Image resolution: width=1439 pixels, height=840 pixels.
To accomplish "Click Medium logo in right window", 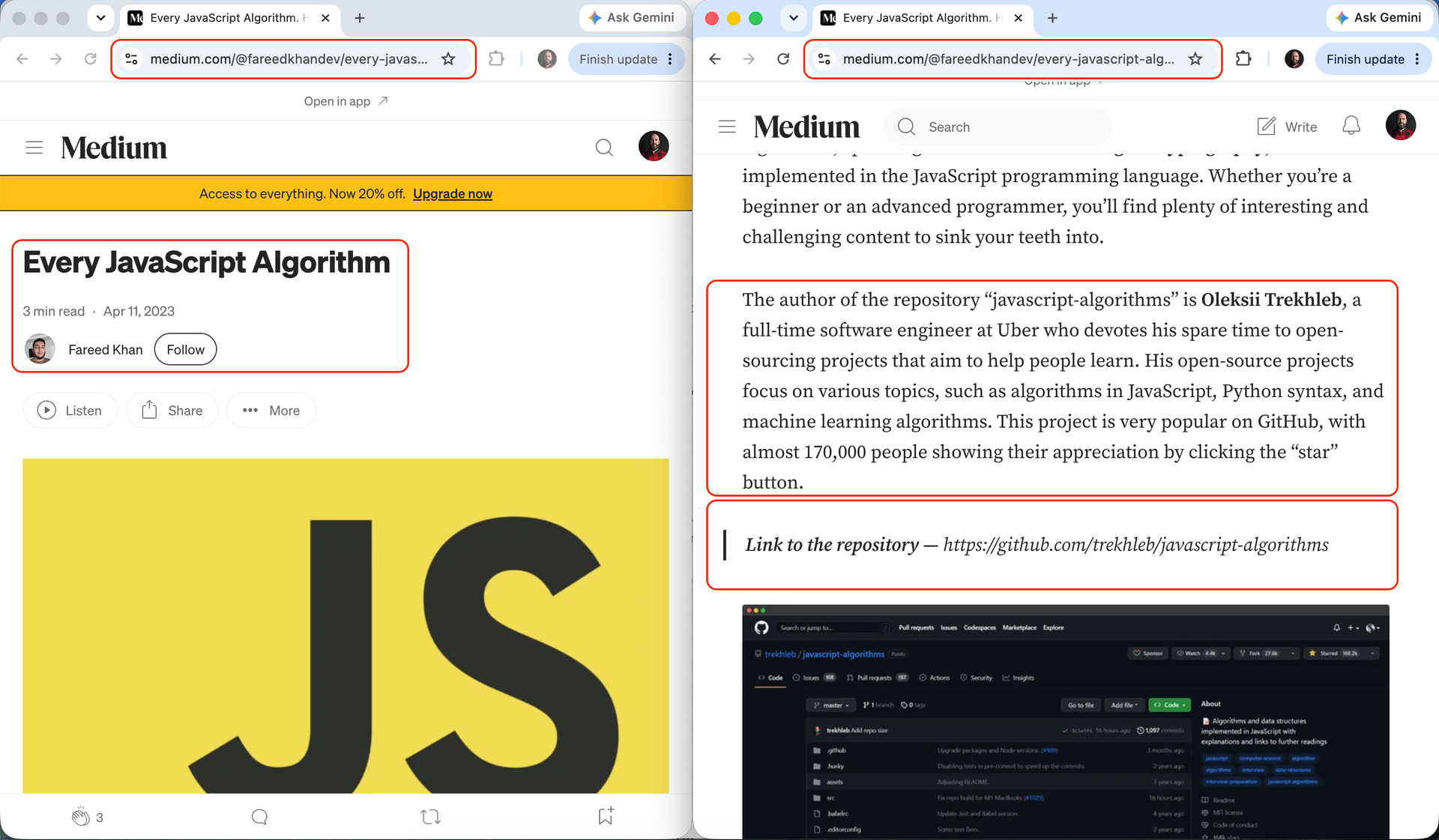I will pos(807,127).
